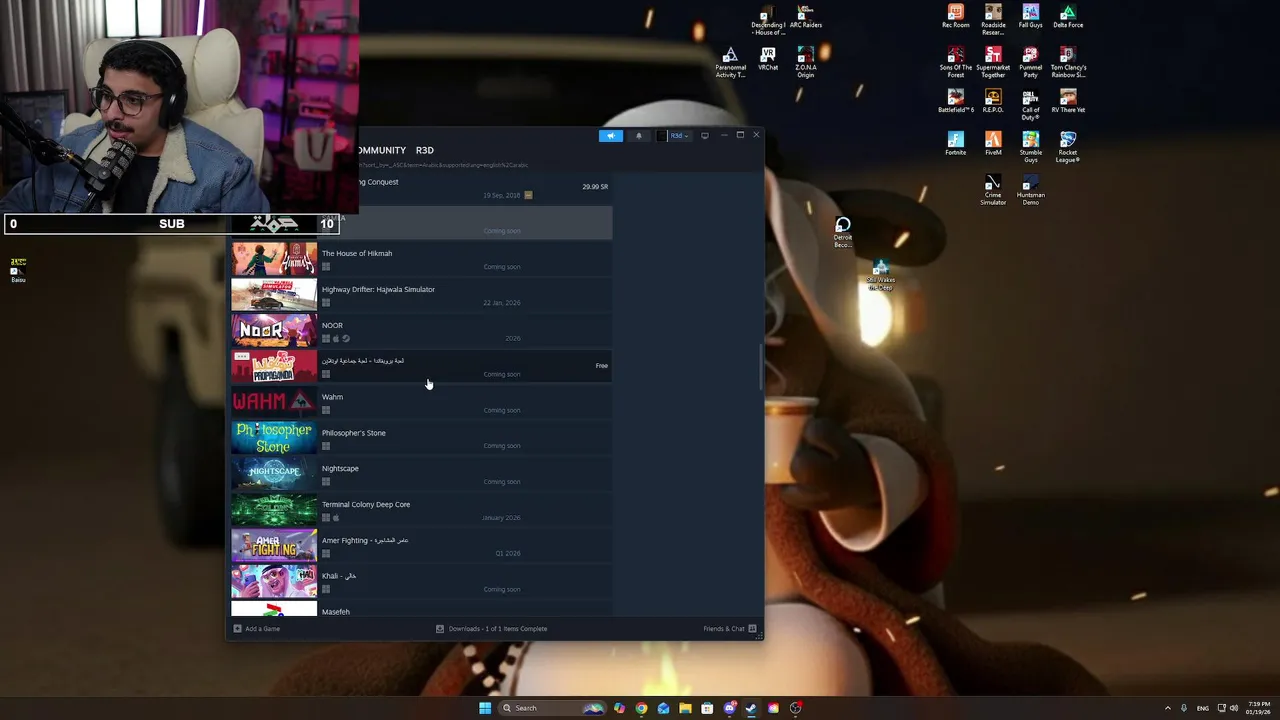Select VRChat desktop shortcut
The image size is (1280, 720).
click(768, 58)
